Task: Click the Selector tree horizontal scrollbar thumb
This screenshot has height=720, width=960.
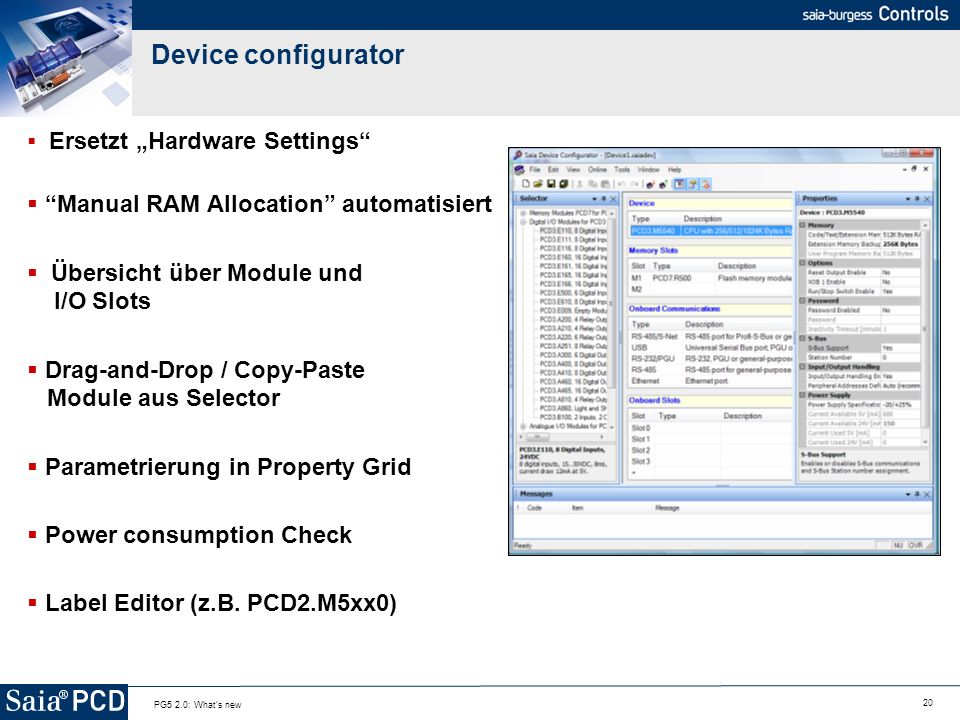Action: [538, 437]
